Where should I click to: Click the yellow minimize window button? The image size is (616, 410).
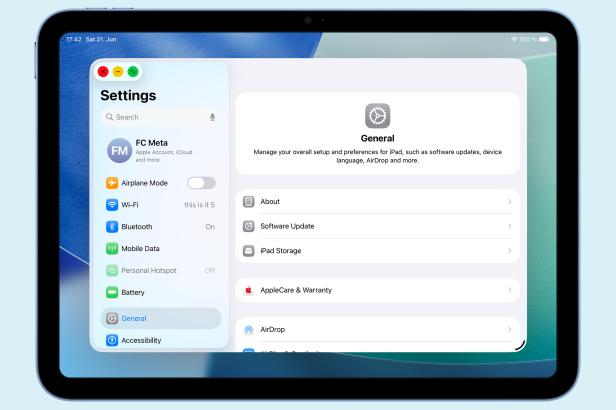118,72
